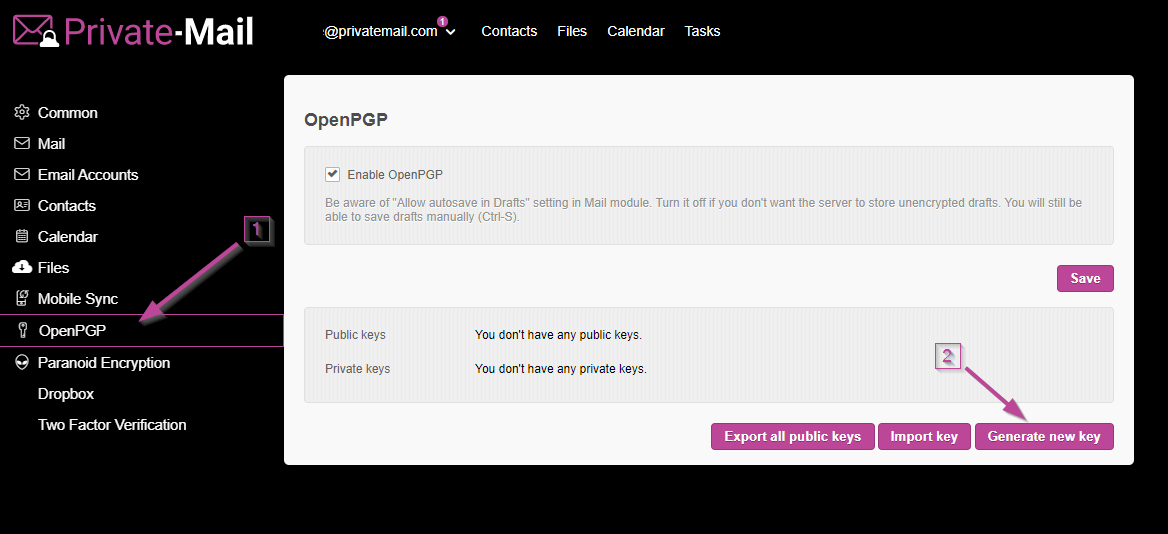Click the gear icon beside Common

pyautogui.click(x=22, y=113)
